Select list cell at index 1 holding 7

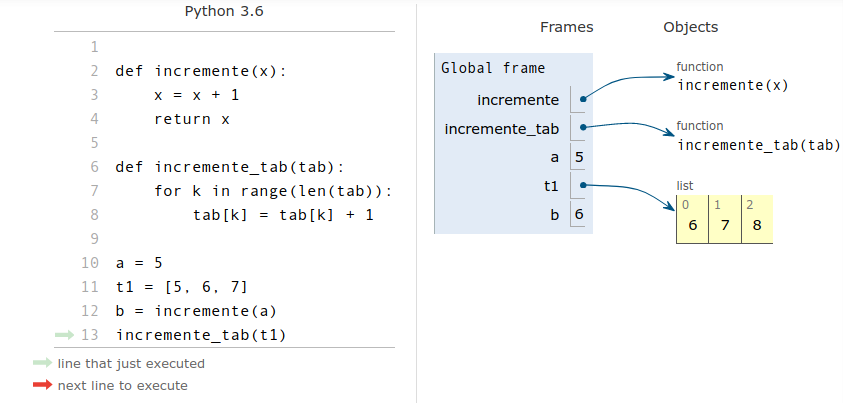pos(725,224)
